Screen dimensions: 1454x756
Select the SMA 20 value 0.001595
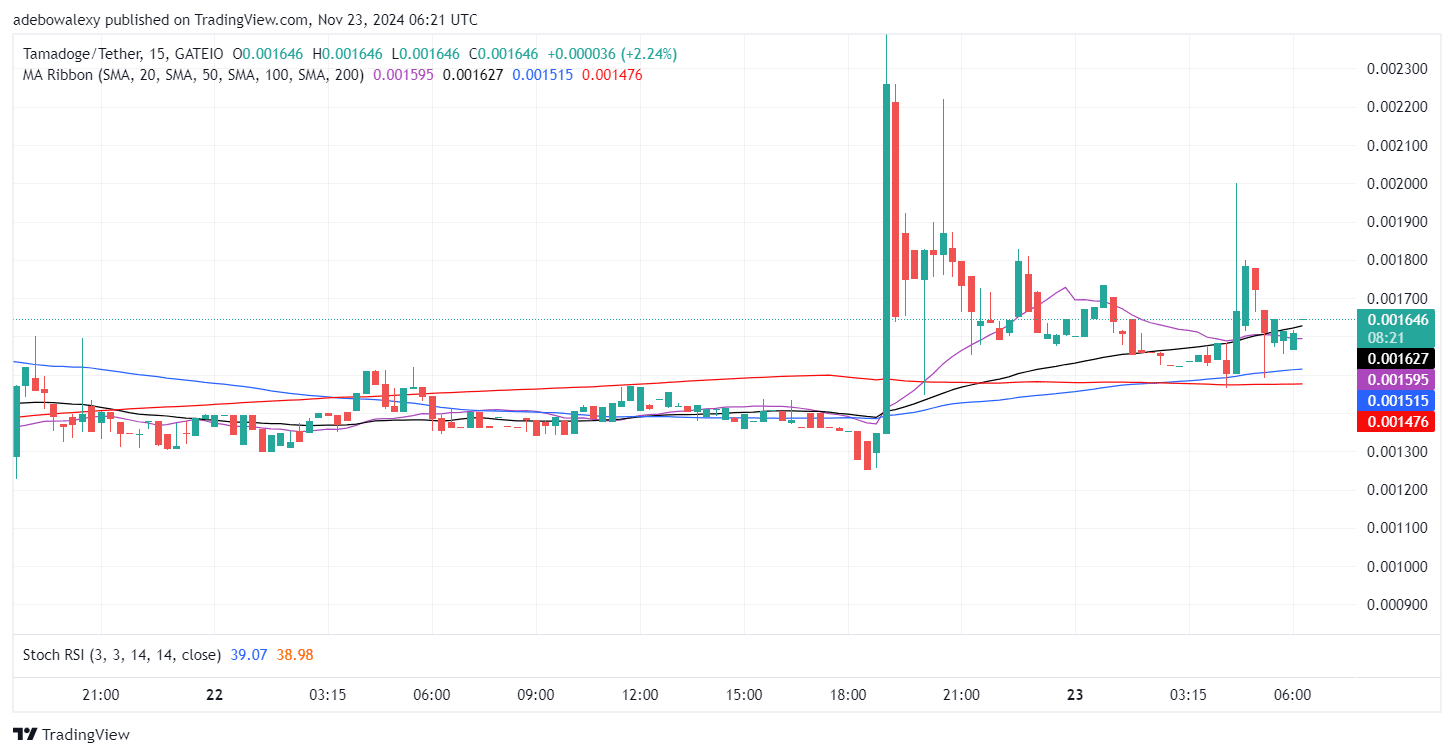click(x=404, y=74)
